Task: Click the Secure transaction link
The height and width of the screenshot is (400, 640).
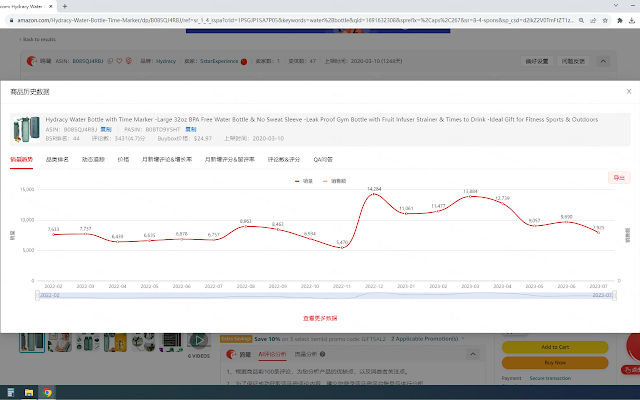Action: 550,378
